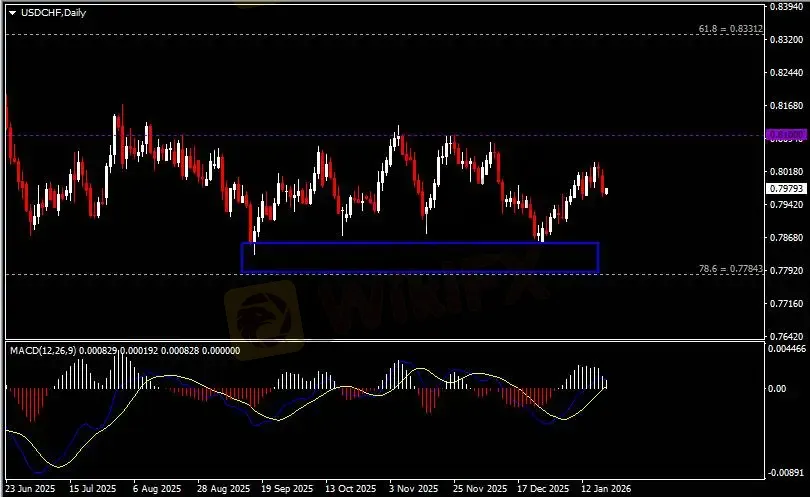Click the 0.77920 price axis value
Screen dimensions: 810x497
(x=786, y=270)
